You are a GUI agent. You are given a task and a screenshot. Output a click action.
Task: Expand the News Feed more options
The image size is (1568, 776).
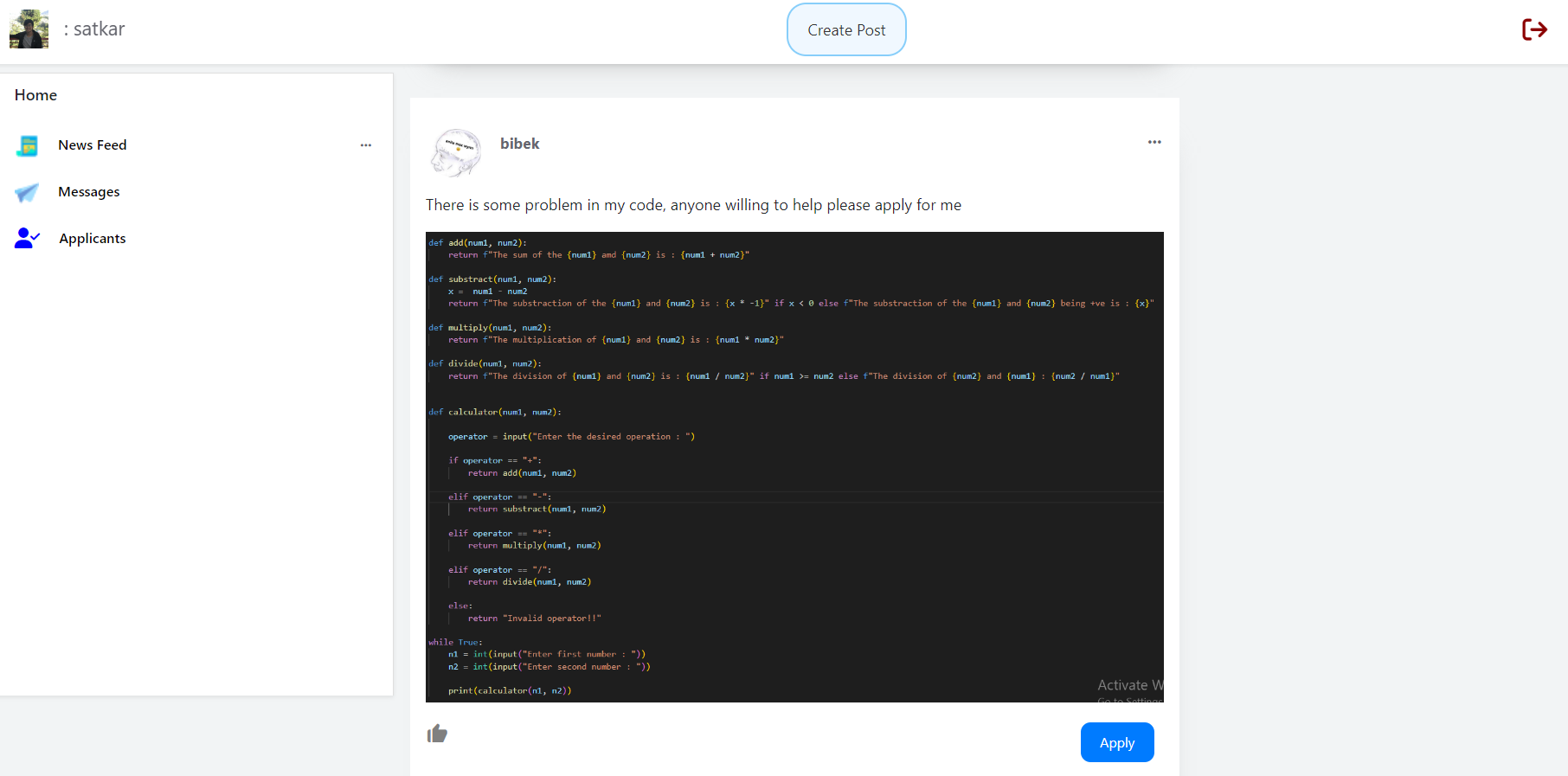(366, 145)
